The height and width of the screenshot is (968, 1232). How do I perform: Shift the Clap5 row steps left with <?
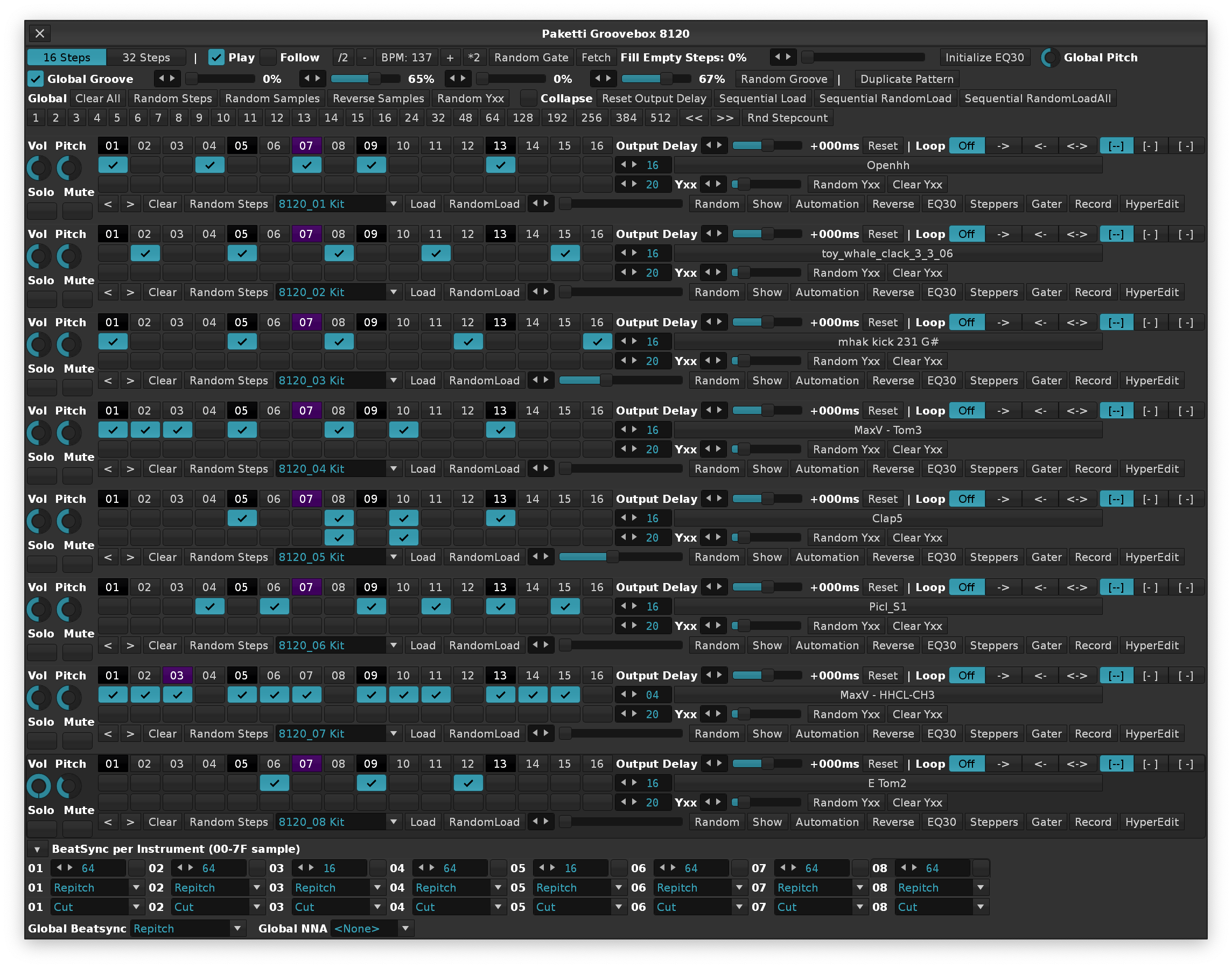click(x=108, y=557)
